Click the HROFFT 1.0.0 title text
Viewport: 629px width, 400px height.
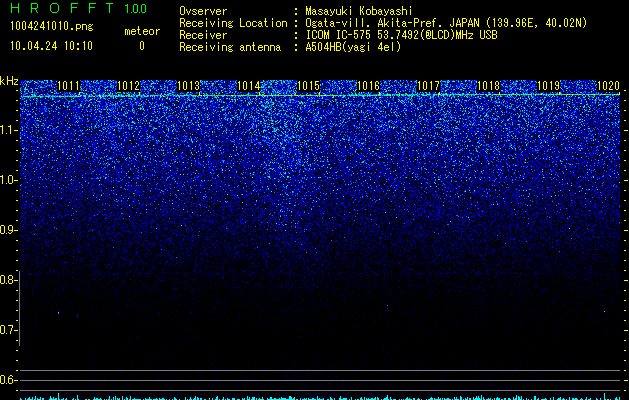(x=78, y=8)
